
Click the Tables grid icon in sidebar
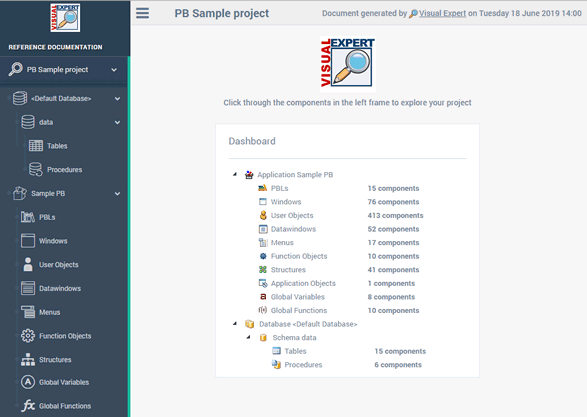[x=36, y=146]
